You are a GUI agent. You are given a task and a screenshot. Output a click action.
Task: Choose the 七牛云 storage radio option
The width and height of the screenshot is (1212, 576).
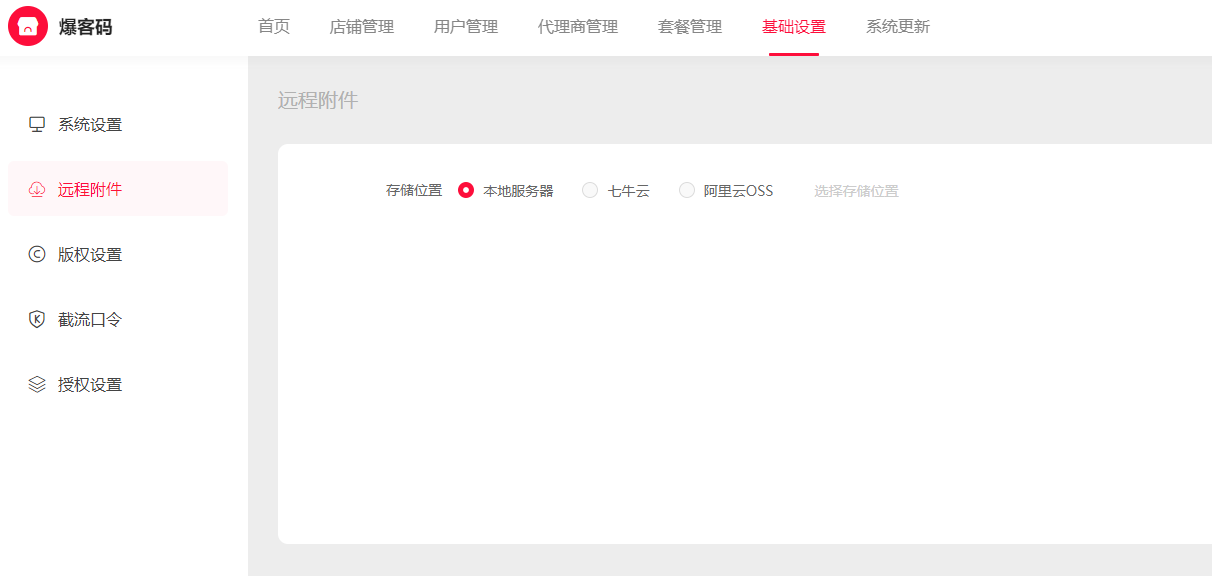(x=590, y=191)
